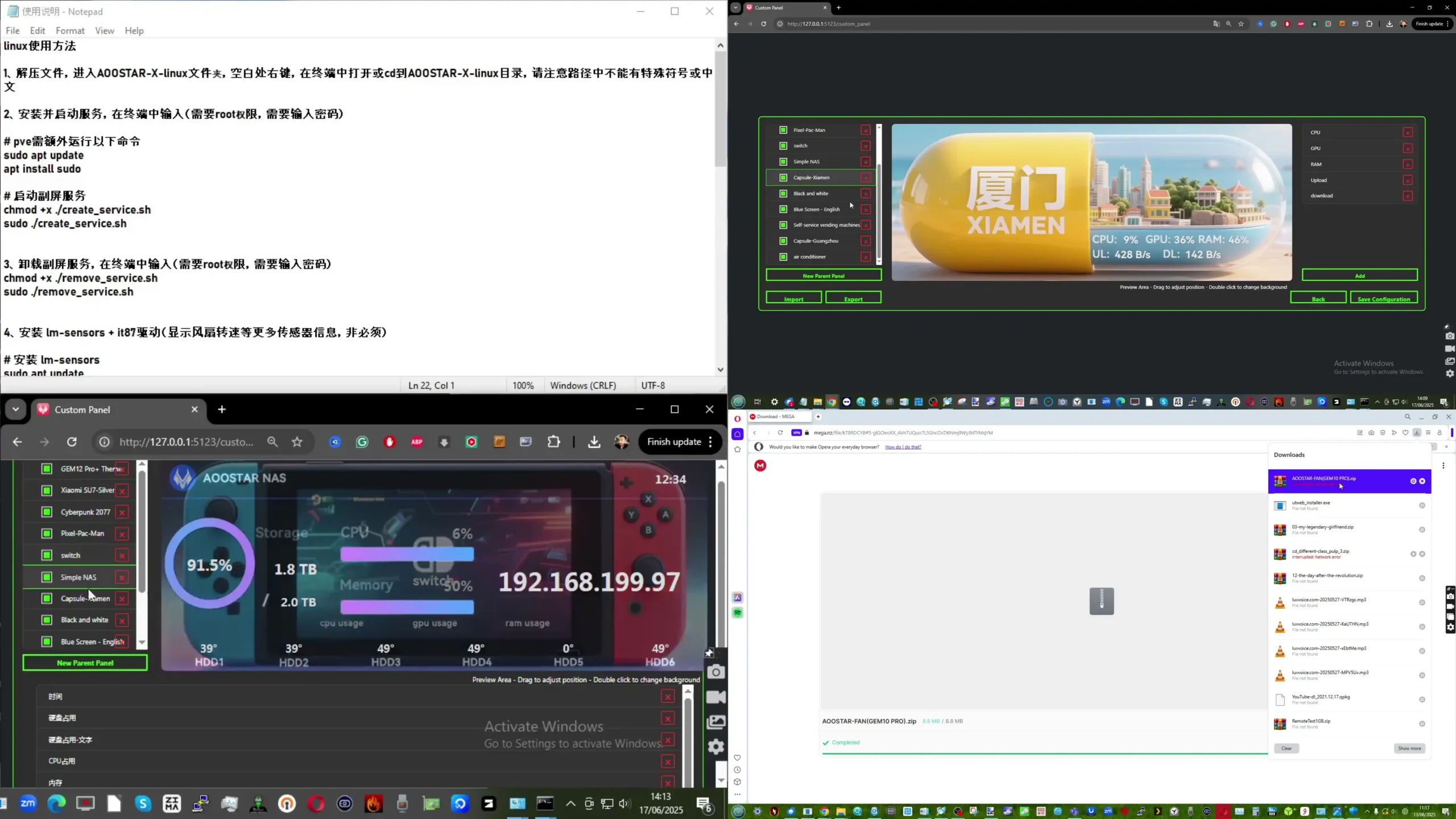Toggle Black and white checkbox in Xiamen preview window
The height and width of the screenshot is (819, 1456).
pyautogui.click(x=783, y=193)
